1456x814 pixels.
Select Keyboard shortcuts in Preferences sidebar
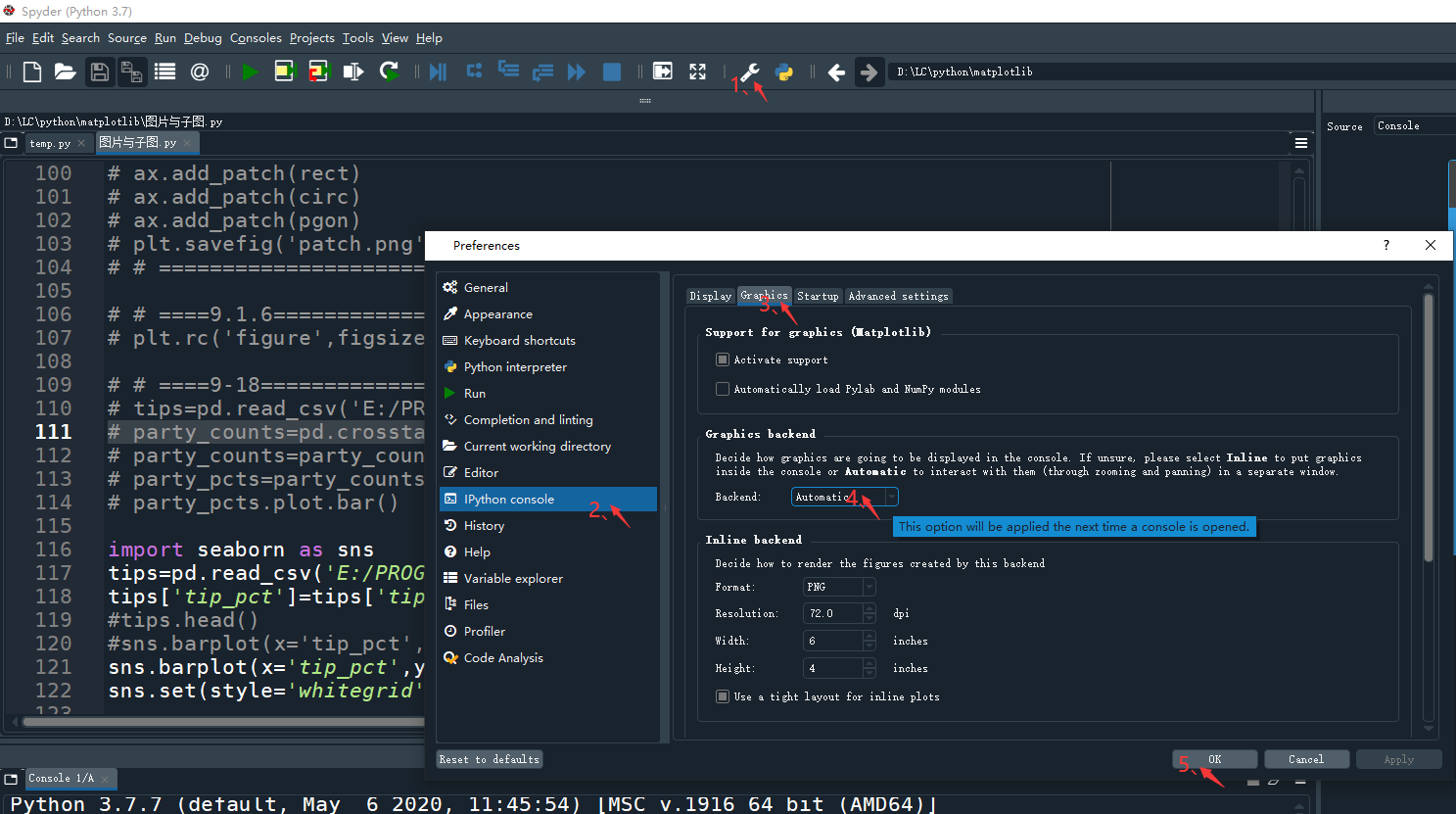(x=548, y=340)
